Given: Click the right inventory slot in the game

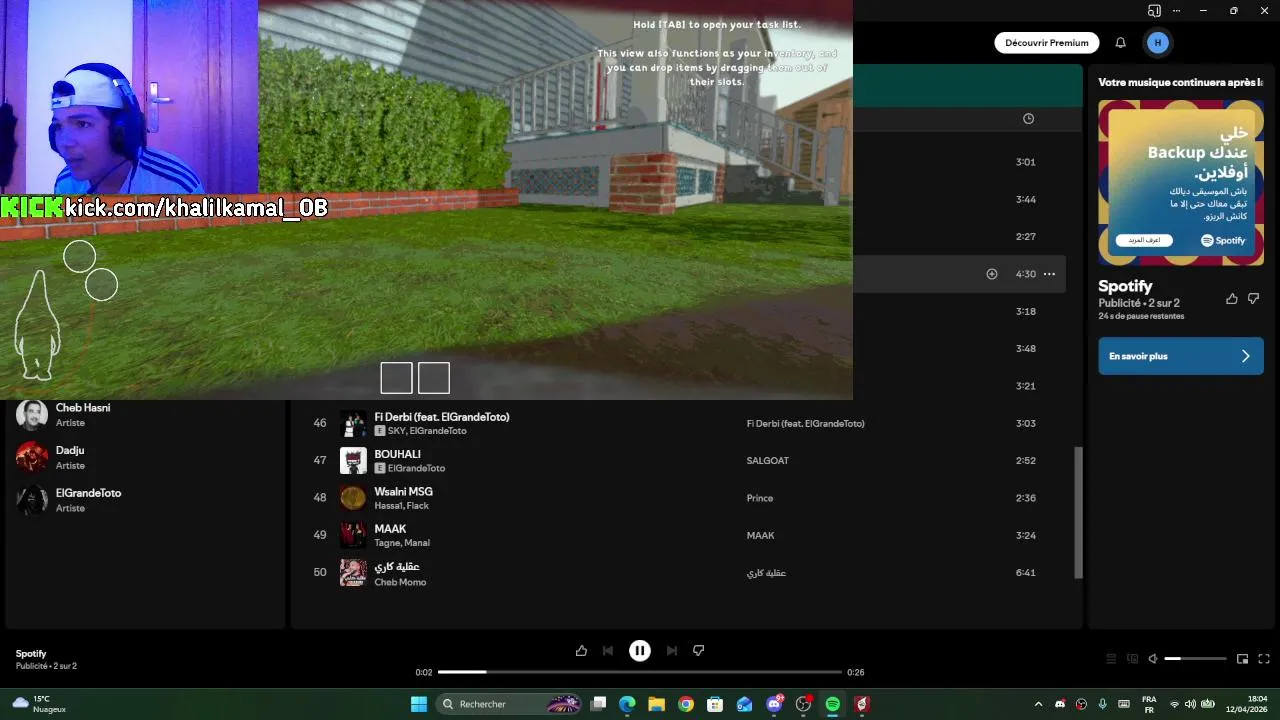Looking at the screenshot, I should click(434, 378).
